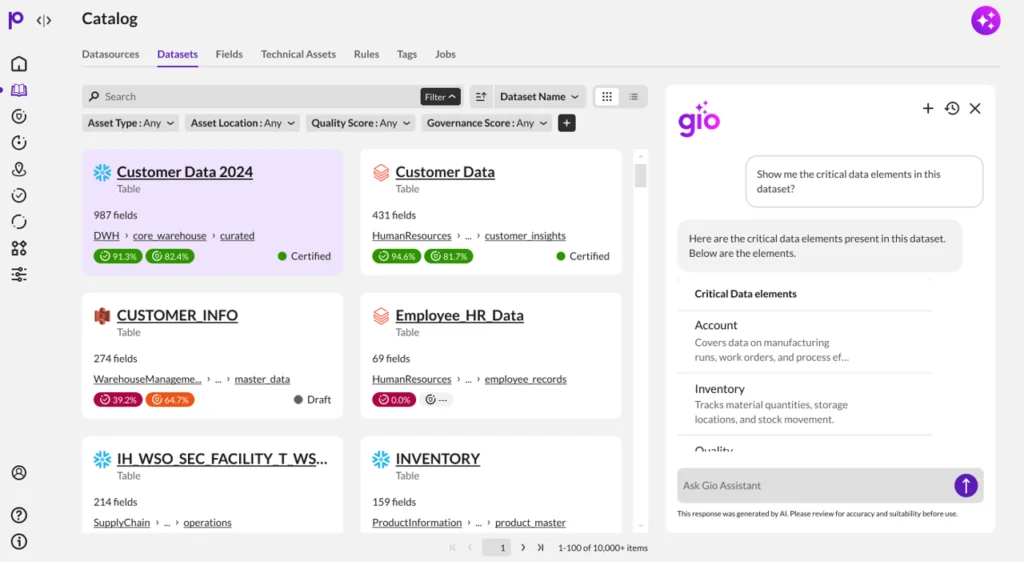This screenshot has width=1024, height=562.
Task: Switch to the Datasources tab
Action: tap(112, 54)
